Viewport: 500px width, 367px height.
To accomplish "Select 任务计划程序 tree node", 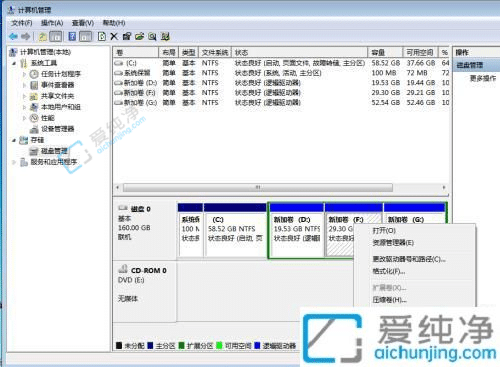I will coord(61,74).
